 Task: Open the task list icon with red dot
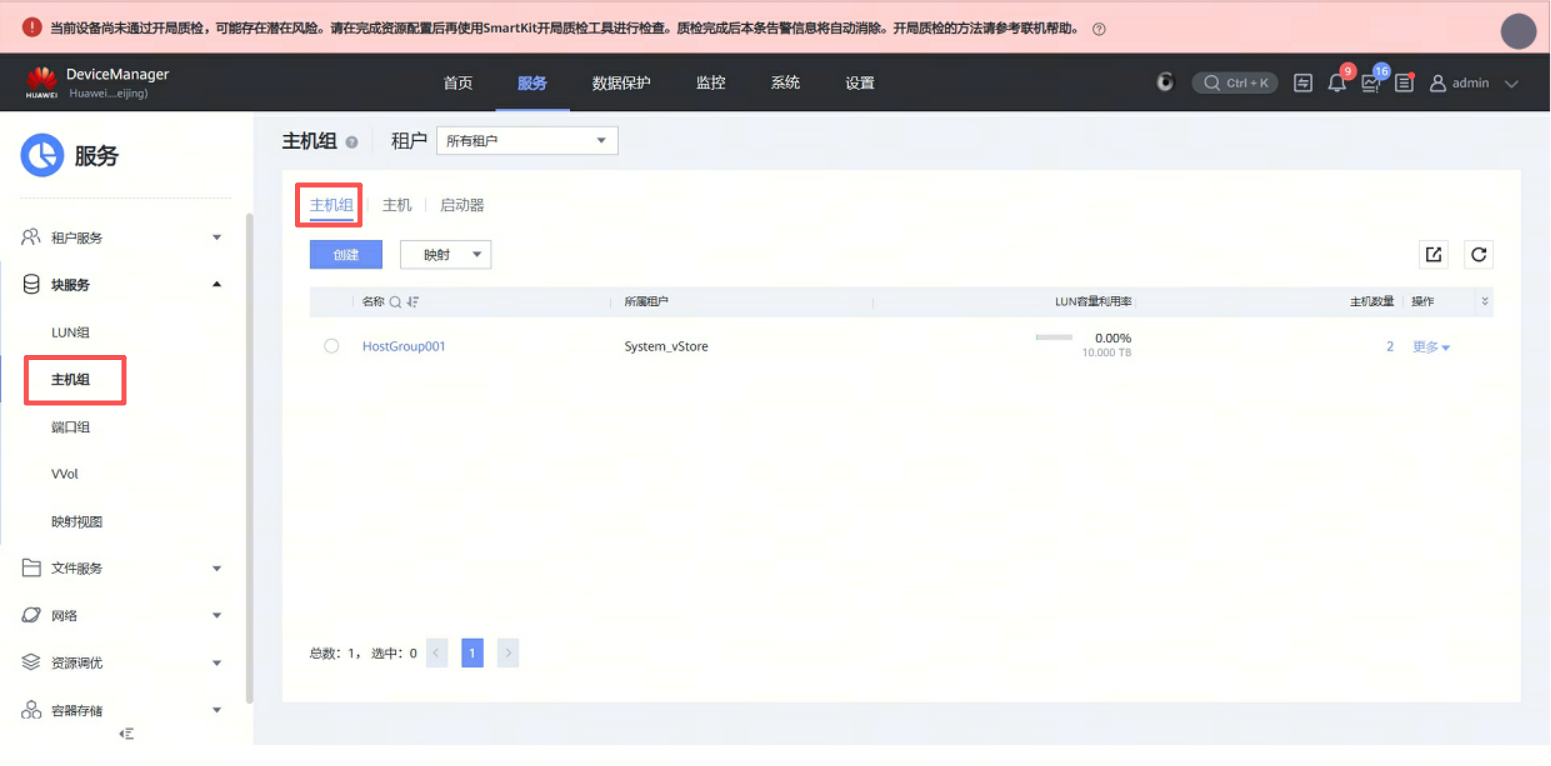pyautogui.click(x=1404, y=83)
